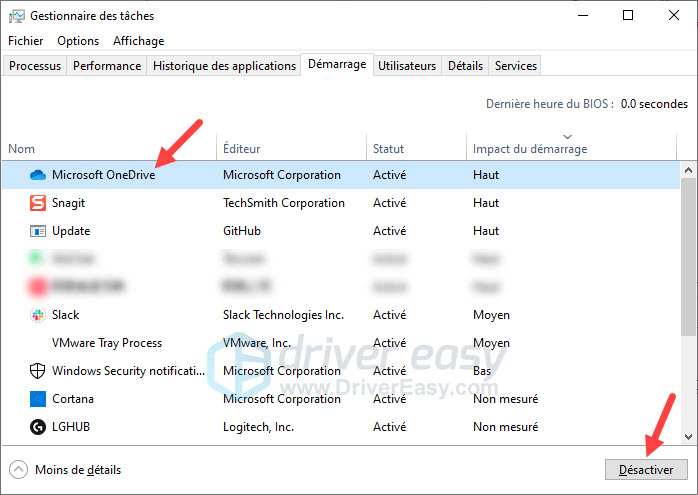
Task: Click the Slack app icon
Action: point(38,315)
